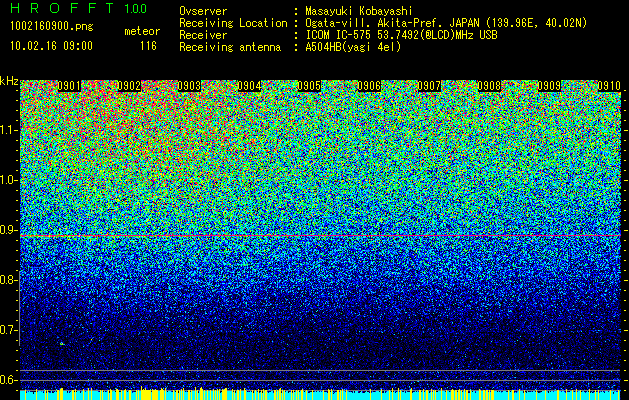This screenshot has height=400, width=629.
Task: Click the Ovserver label
Action: coord(203,11)
